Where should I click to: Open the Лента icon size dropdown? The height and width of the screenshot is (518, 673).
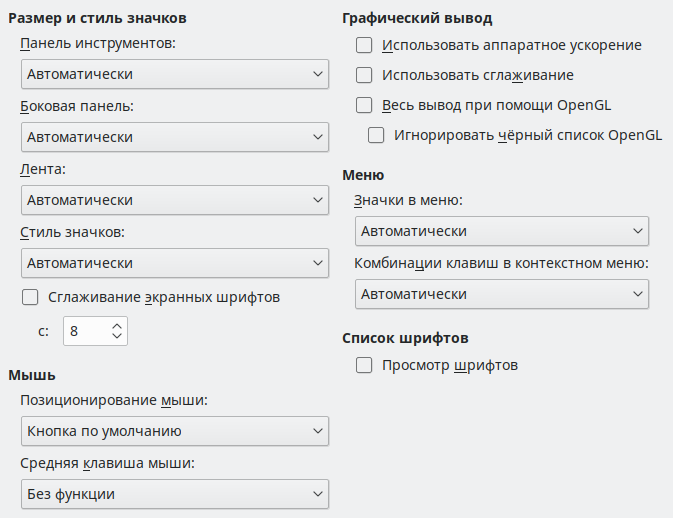click(x=174, y=200)
